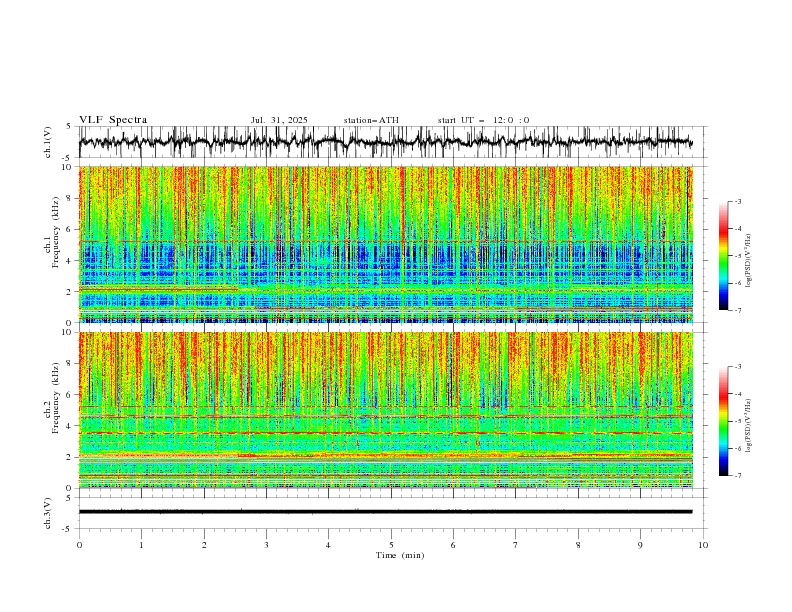This screenshot has width=792, height=612.
Task: Click time axis tick label "0"
Action: 79,545
